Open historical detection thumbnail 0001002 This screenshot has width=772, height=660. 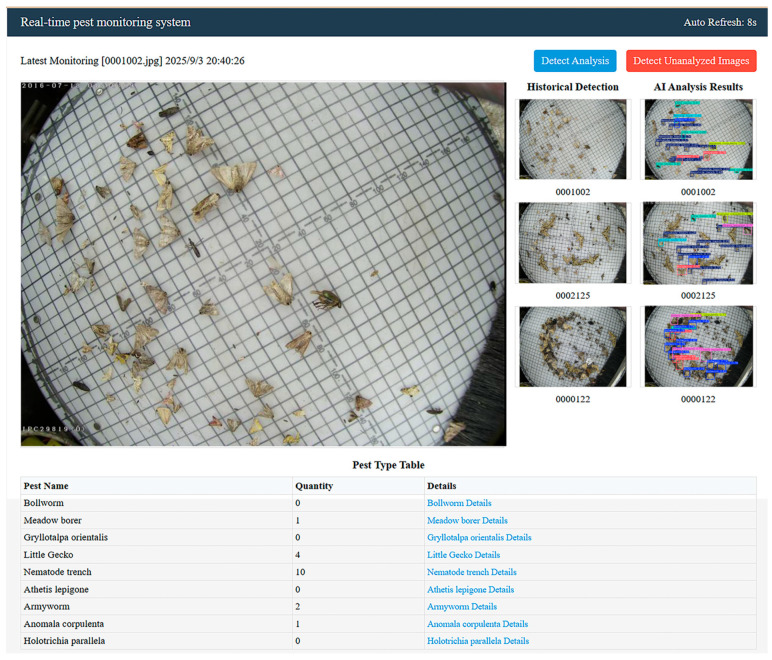click(573, 139)
